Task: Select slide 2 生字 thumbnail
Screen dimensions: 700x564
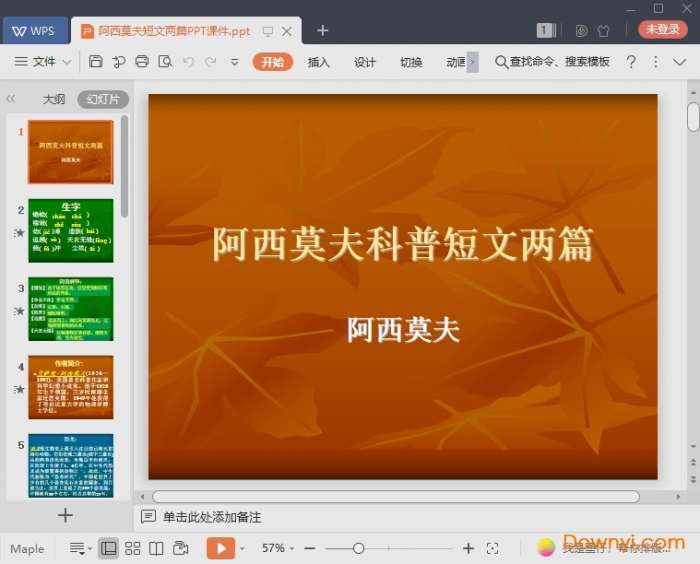Action: coord(71,230)
